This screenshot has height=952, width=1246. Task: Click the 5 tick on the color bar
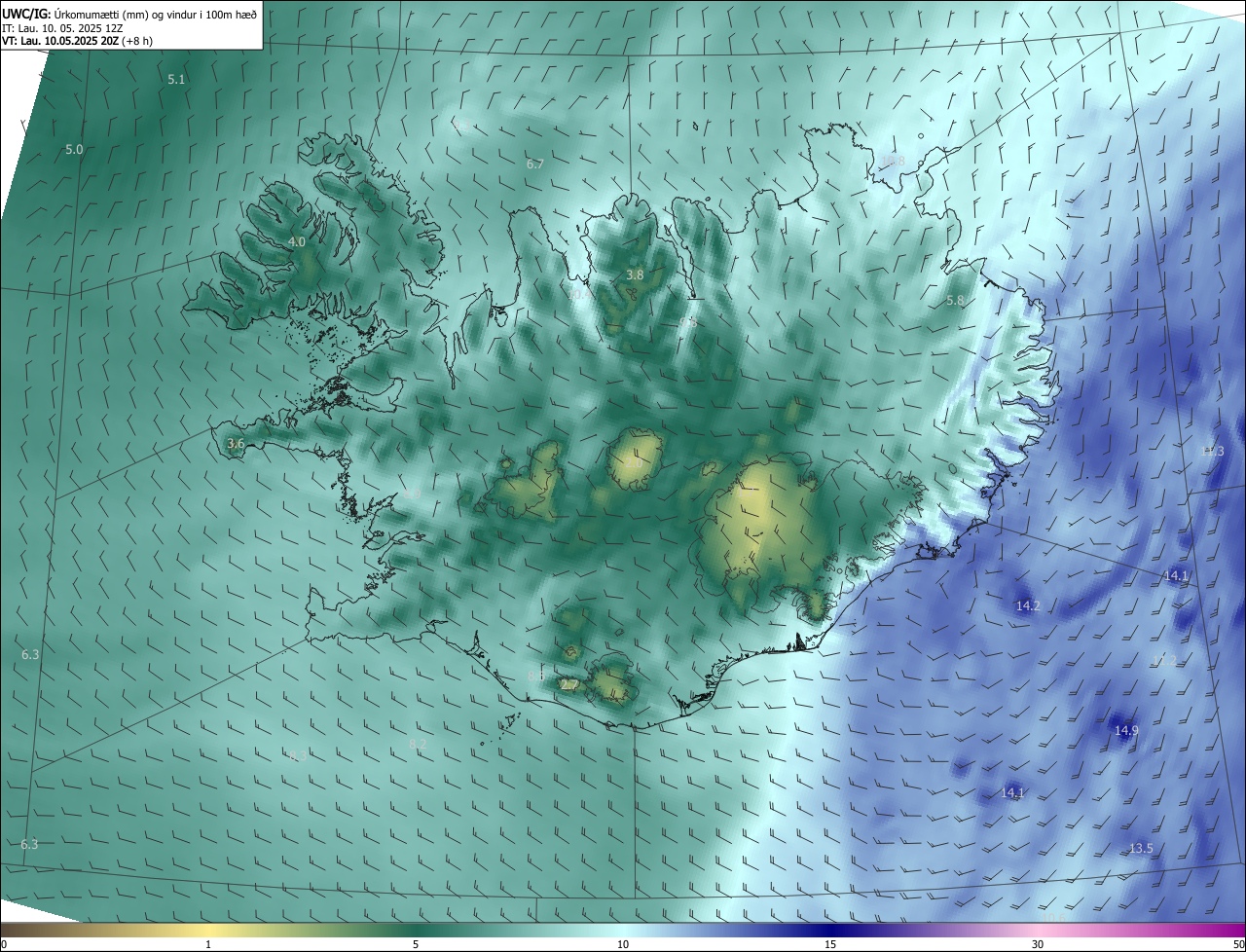pos(416,944)
